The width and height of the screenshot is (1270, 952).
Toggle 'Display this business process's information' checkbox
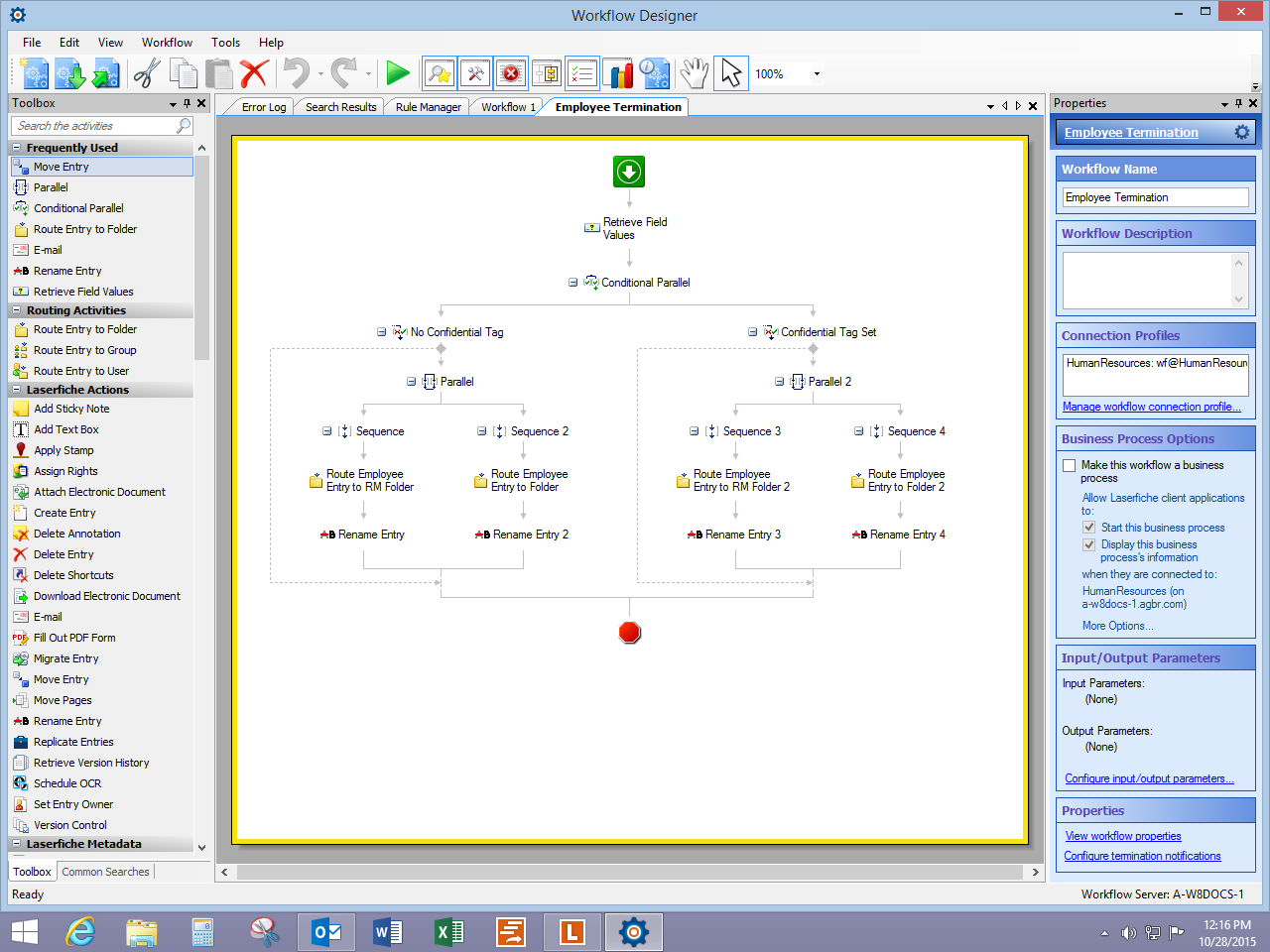pos(1089,544)
